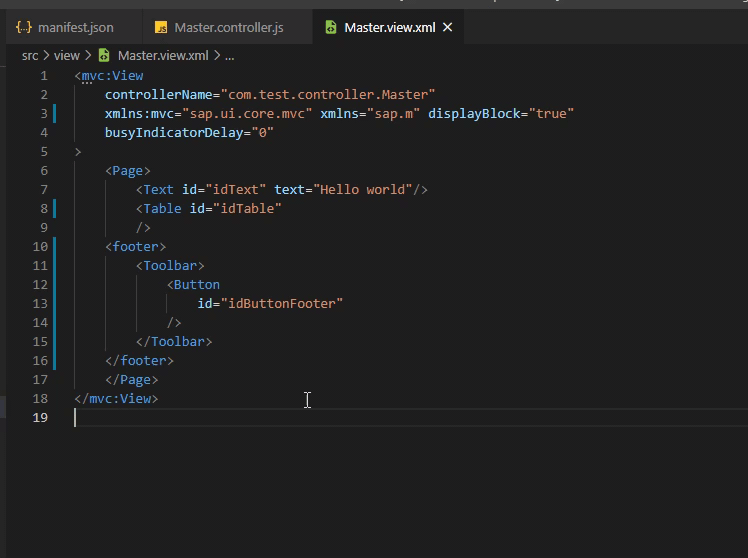Click the busyIndicatorDelay attribute

[x=174, y=133]
